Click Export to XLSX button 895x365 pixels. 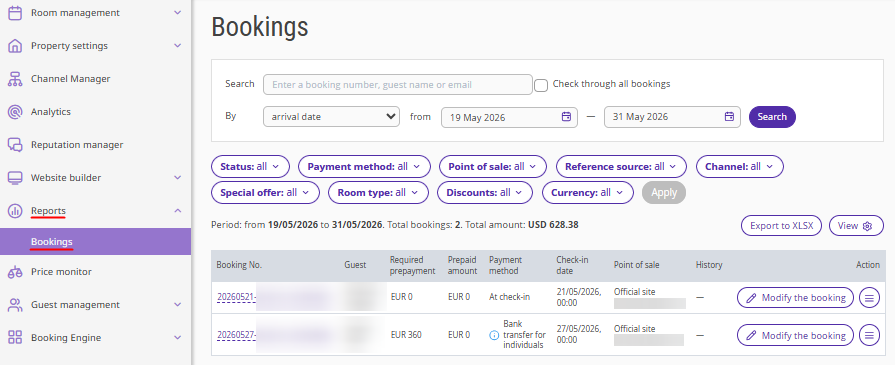click(x=781, y=226)
